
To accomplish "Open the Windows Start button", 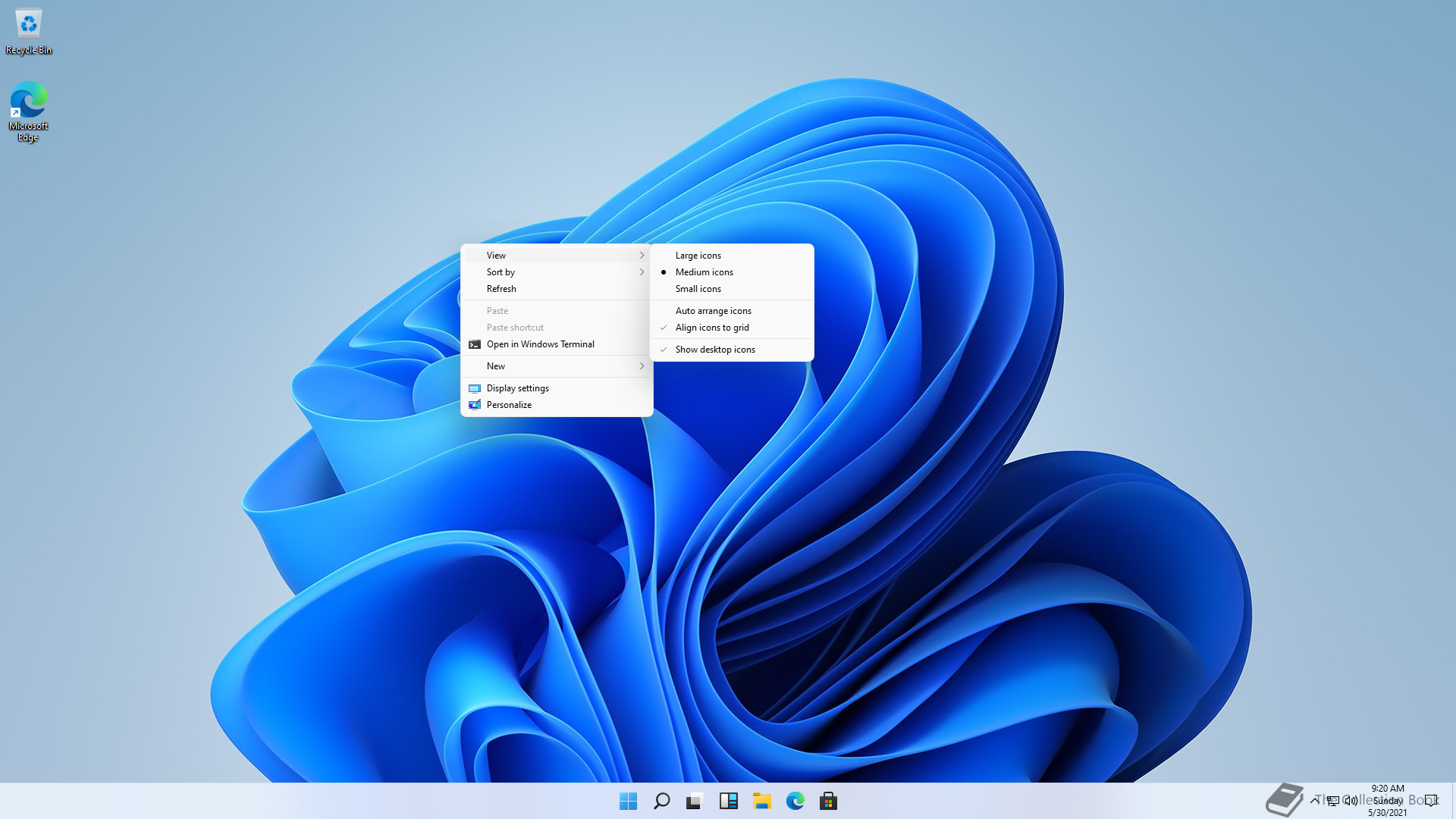I will (628, 801).
